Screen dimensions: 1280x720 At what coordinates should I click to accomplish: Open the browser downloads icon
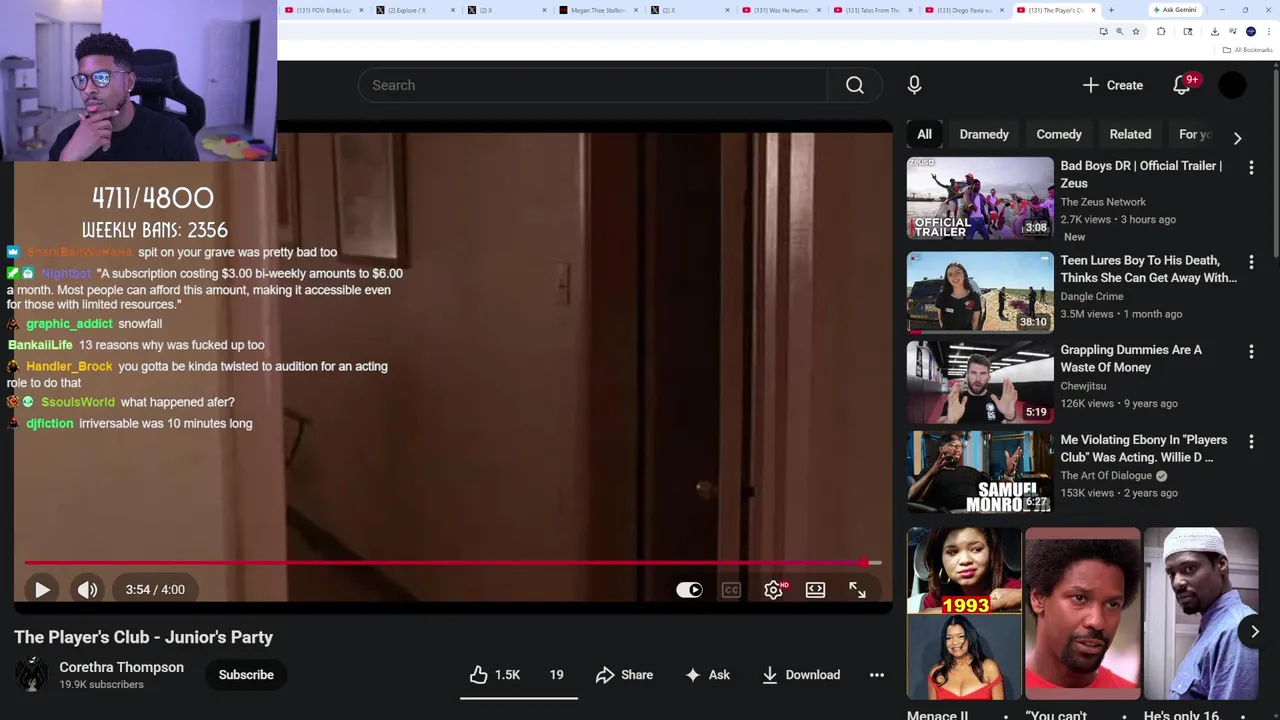pos(1214,31)
